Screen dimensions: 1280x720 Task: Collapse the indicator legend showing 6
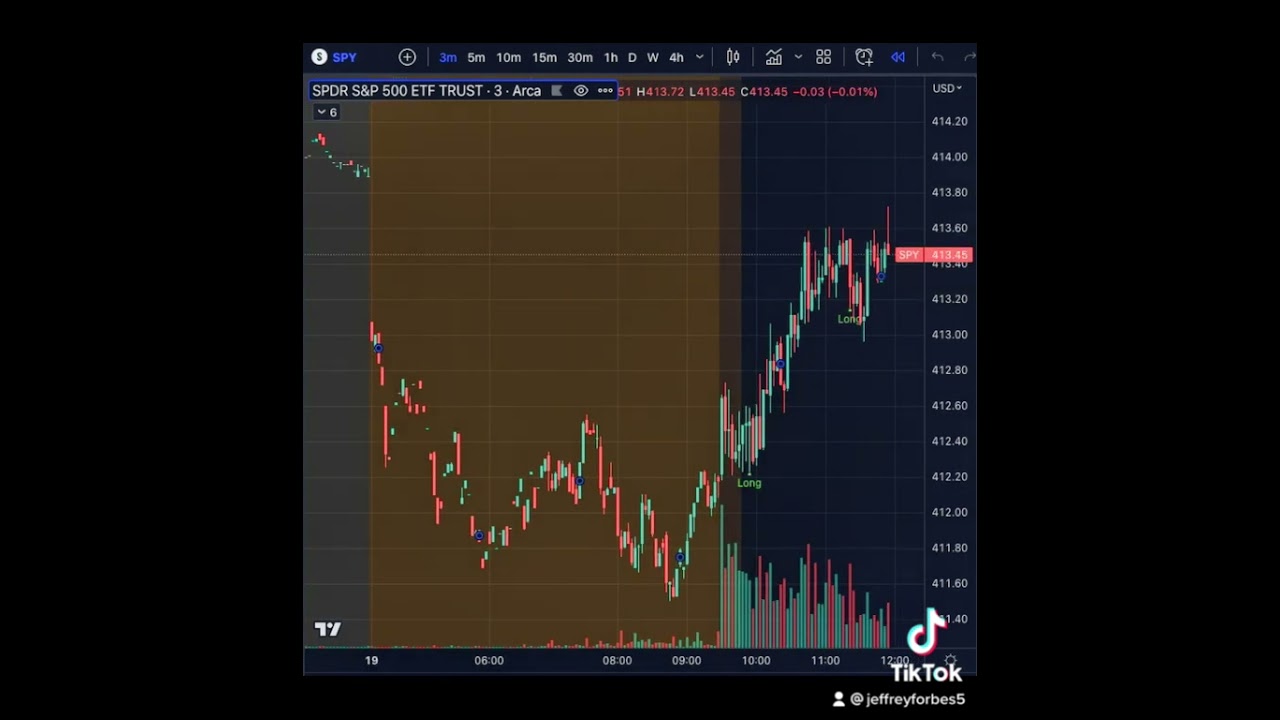327,112
